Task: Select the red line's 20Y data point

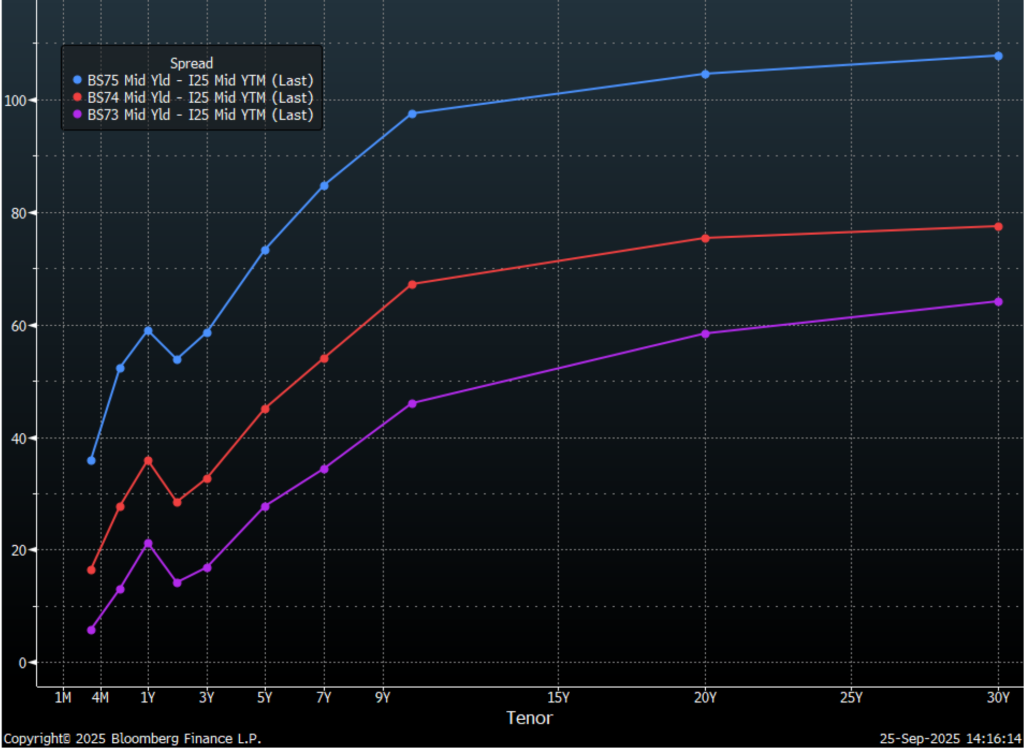Action: click(705, 238)
